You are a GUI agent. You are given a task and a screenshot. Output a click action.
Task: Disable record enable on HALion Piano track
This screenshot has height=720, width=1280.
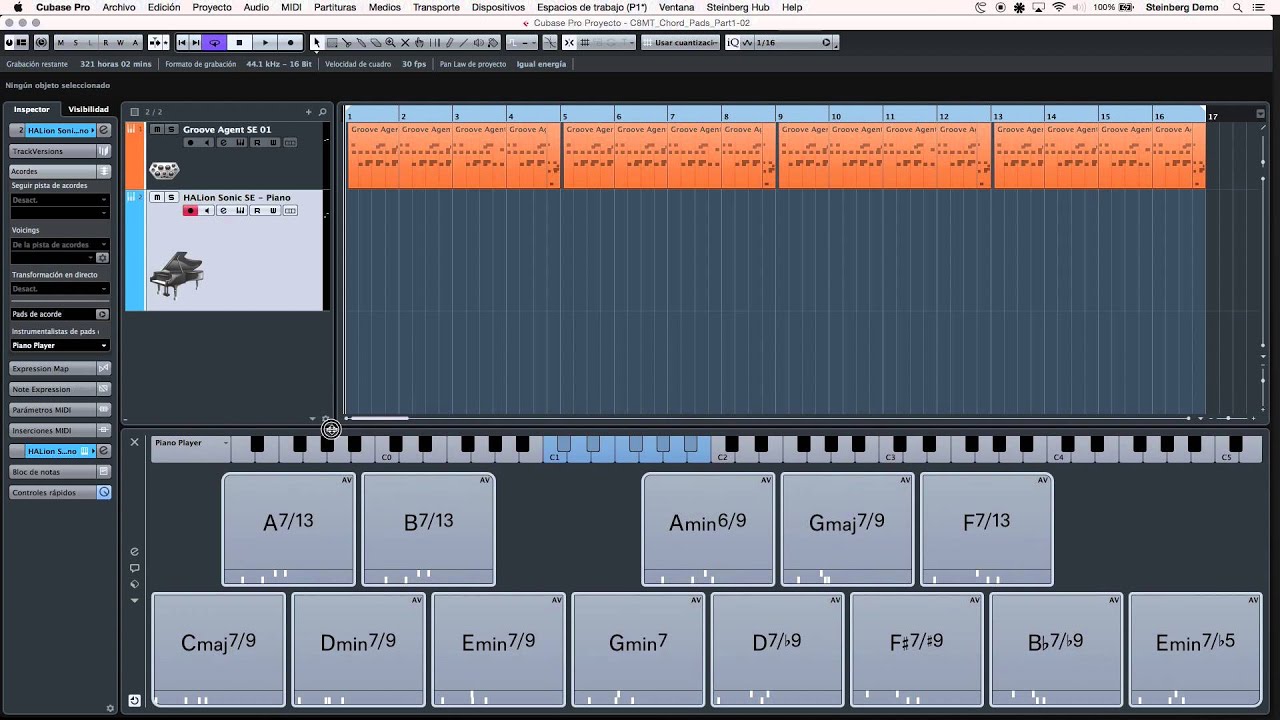(190, 211)
